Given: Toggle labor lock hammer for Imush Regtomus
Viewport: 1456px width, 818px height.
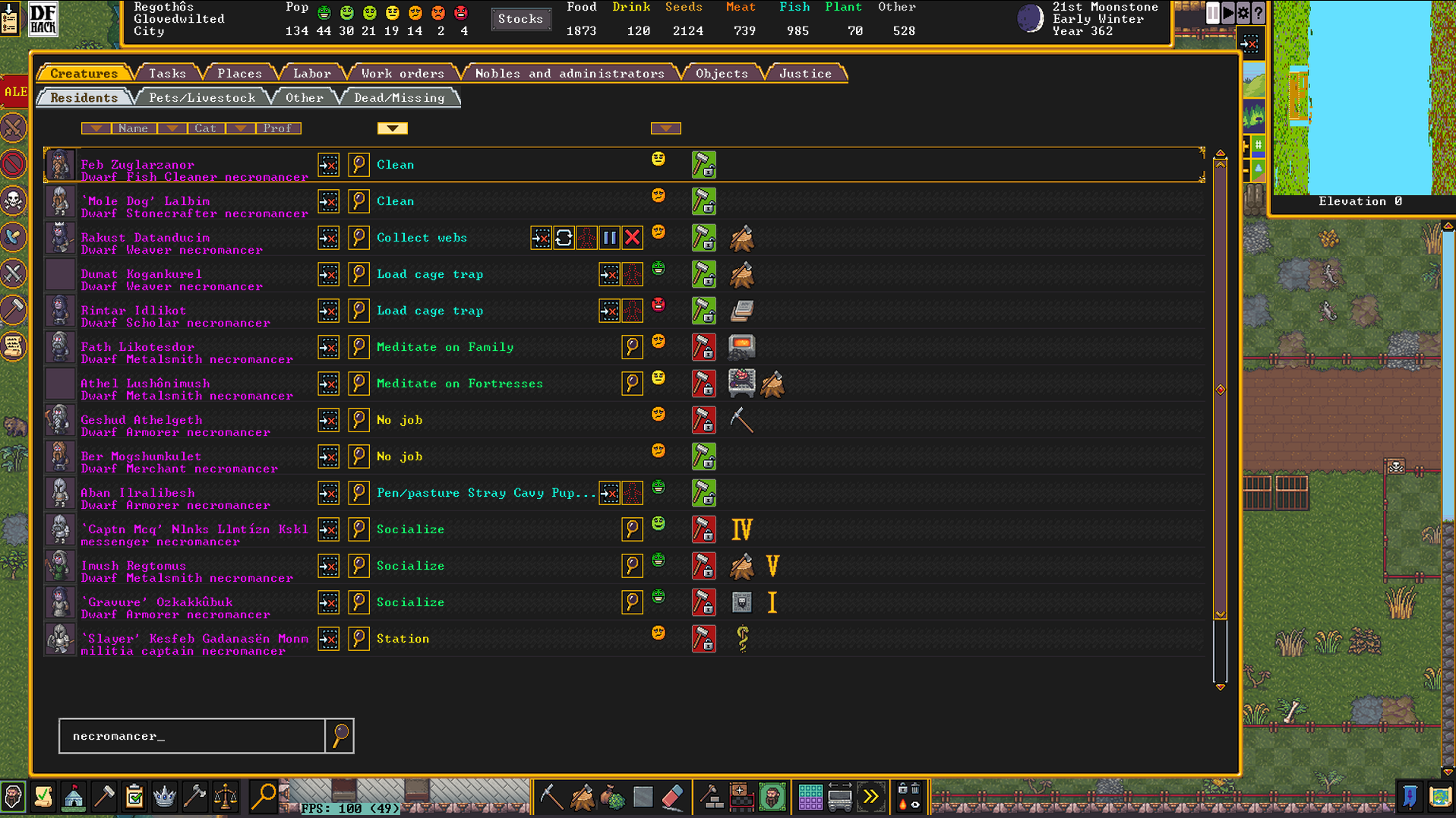Looking at the screenshot, I should tap(703, 566).
